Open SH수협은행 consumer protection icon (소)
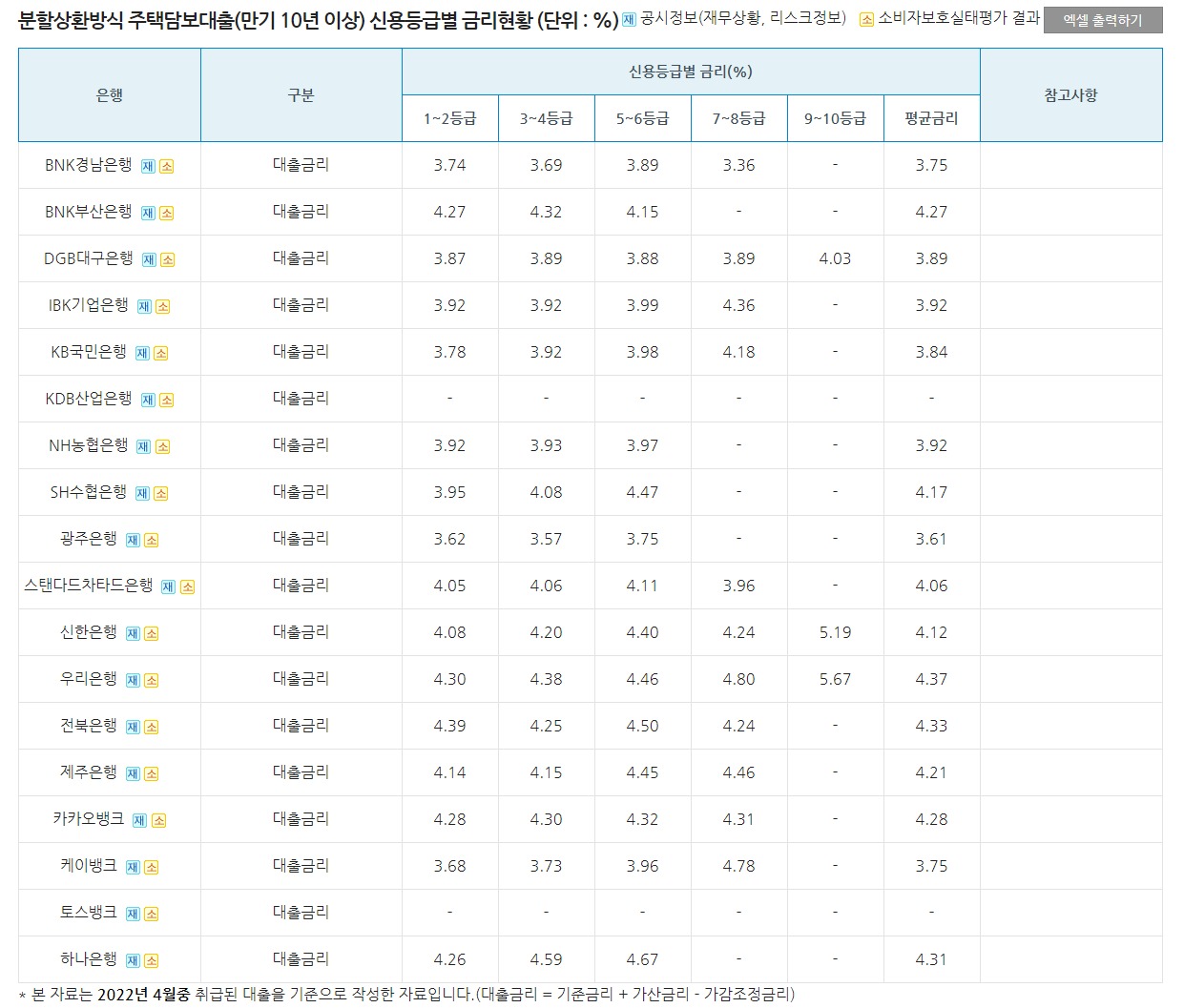The image size is (1184, 1008). [160, 493]
